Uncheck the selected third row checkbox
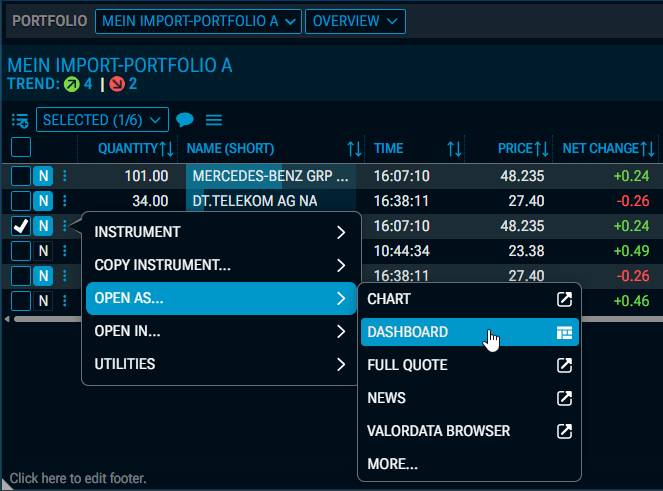Image resolution: width=663 pixels, height=491 pixels. [x=21, y=226]
